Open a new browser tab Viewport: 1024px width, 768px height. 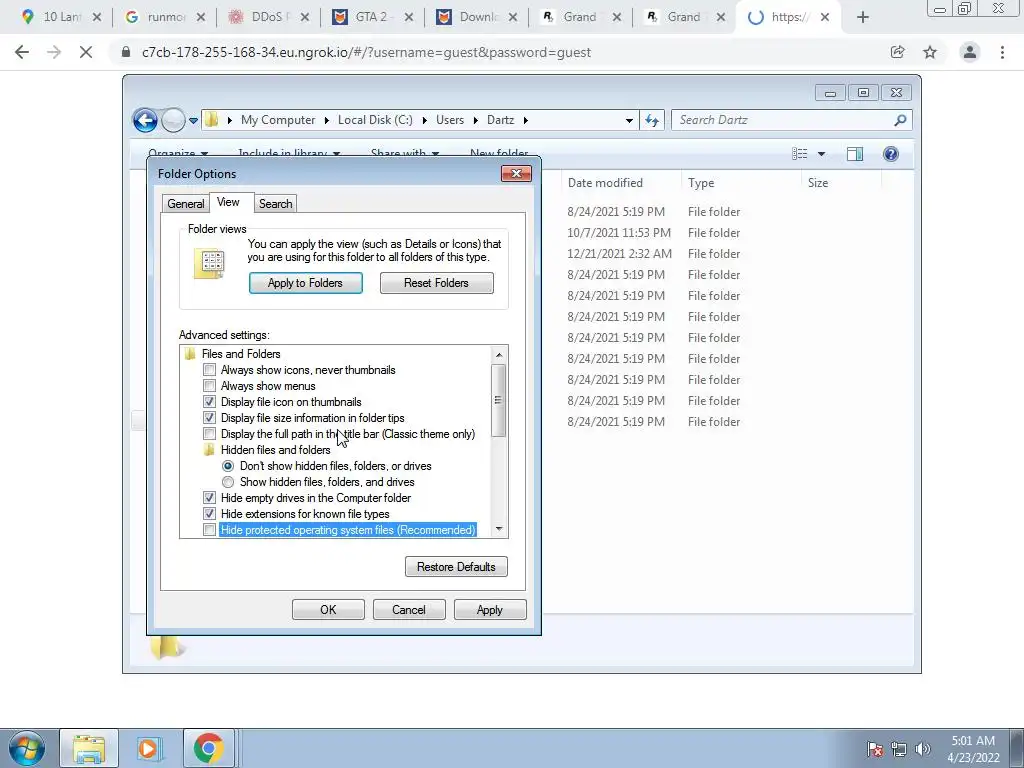(x=863, y=18)
